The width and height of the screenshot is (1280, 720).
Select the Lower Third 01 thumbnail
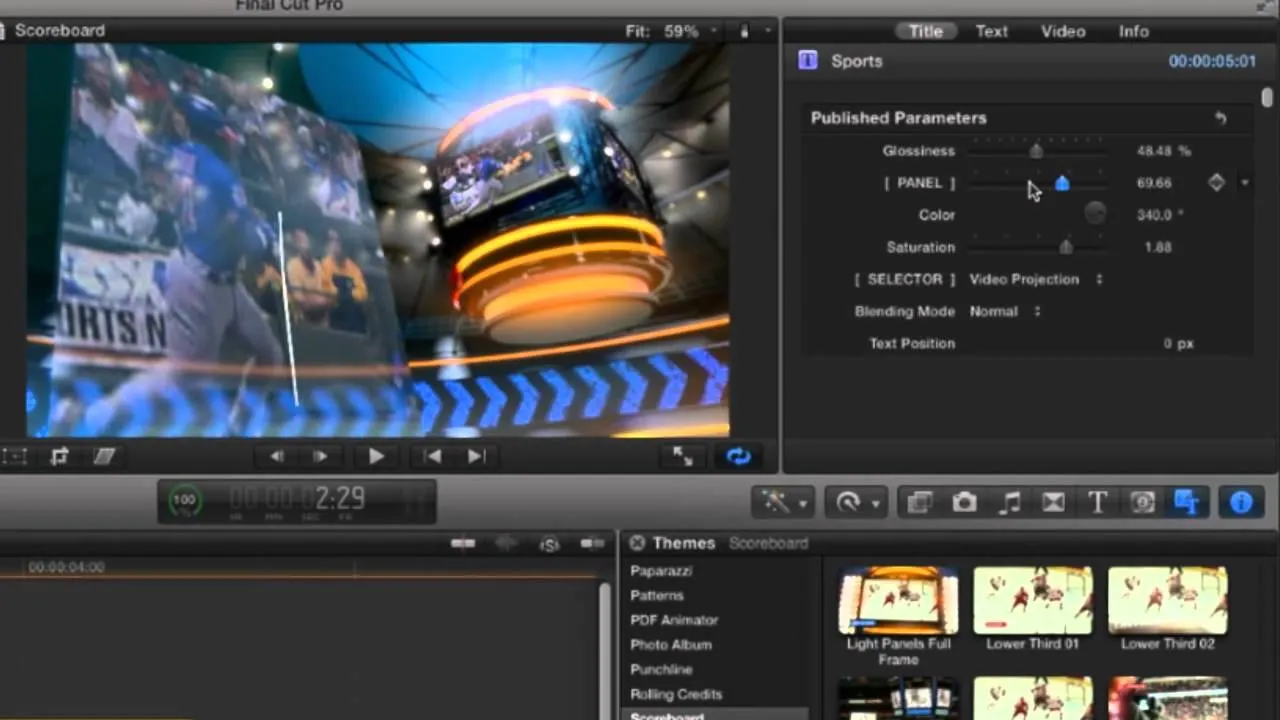tap(1032, 602)
